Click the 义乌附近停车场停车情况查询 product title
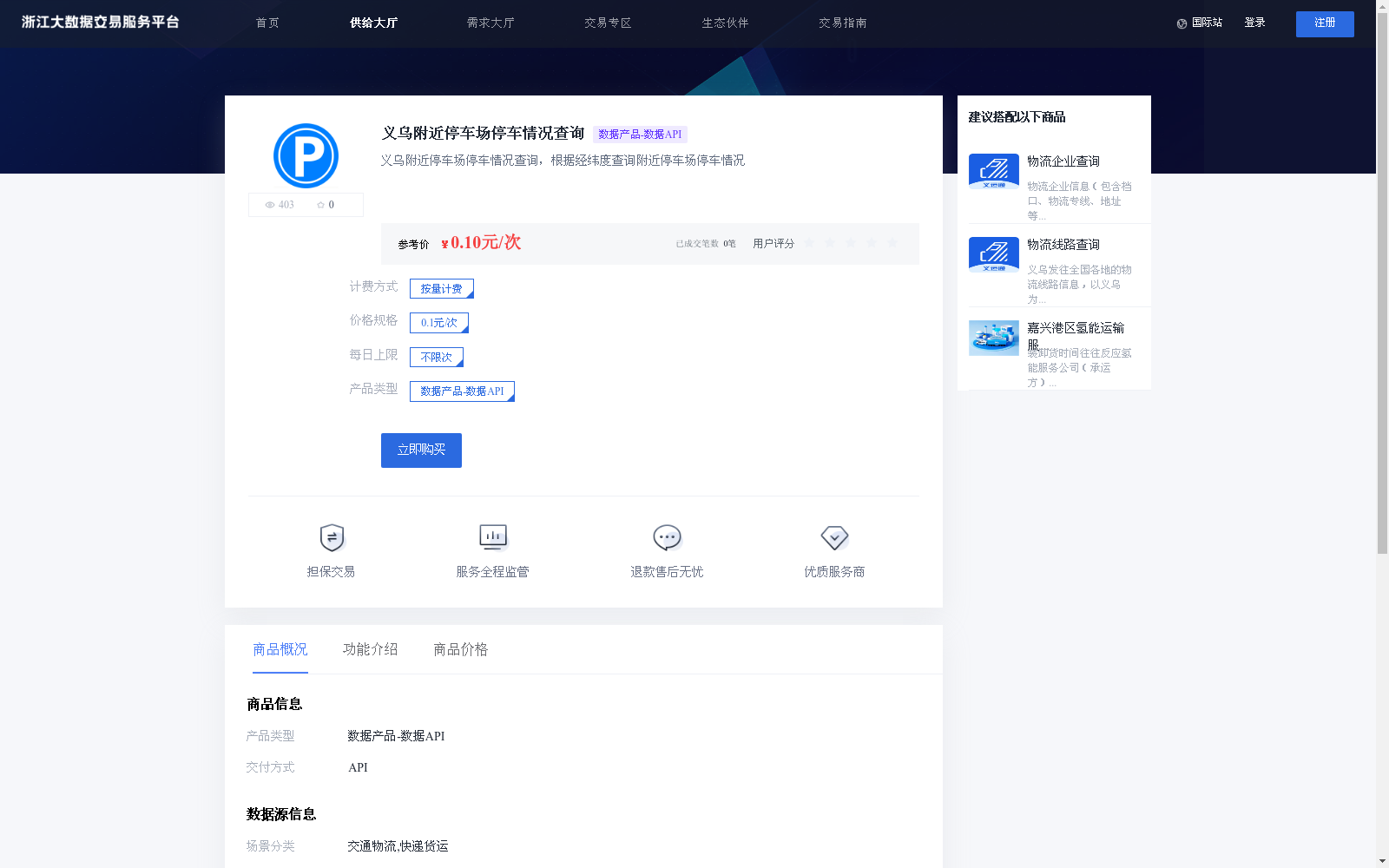1389x868 pixels. 483,134
